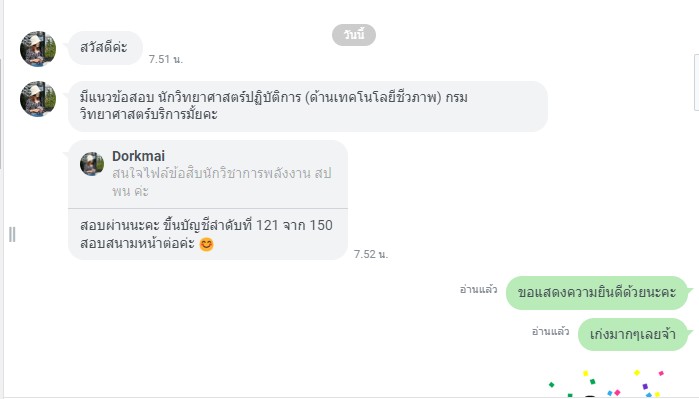Open the avatar beside the นักวิทยาศาสตร์ปฏิบัติการ question message
Viewport: 699px width, 399px height.
[38, 99]
